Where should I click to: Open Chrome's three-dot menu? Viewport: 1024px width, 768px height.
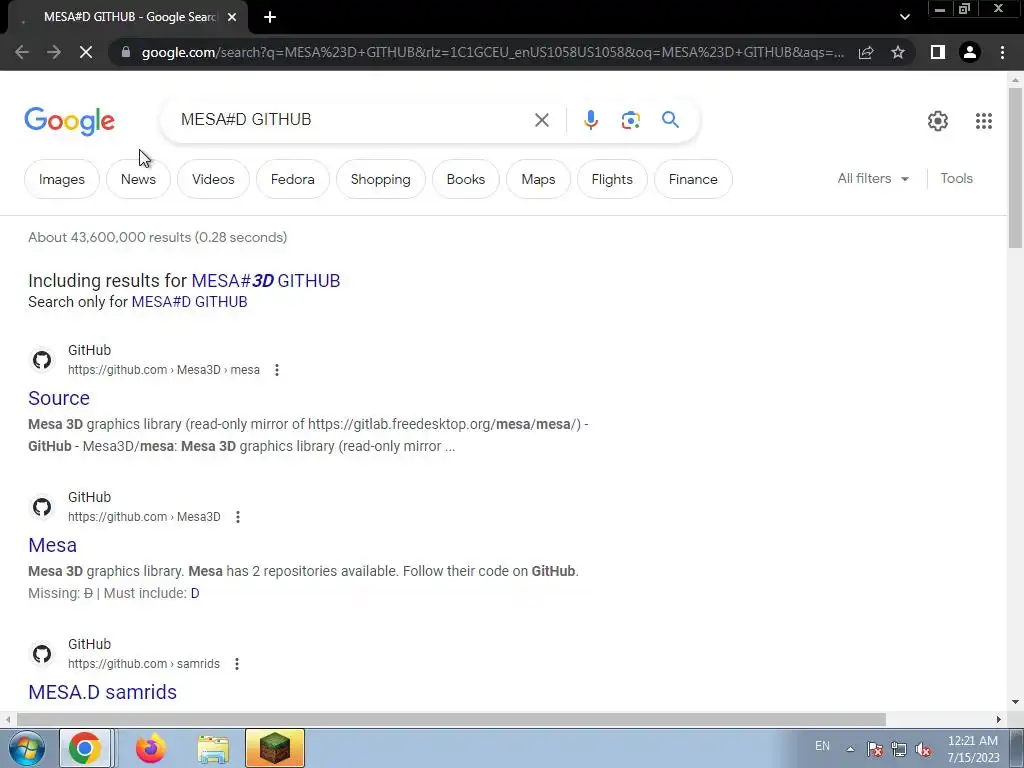[1002, 52]
